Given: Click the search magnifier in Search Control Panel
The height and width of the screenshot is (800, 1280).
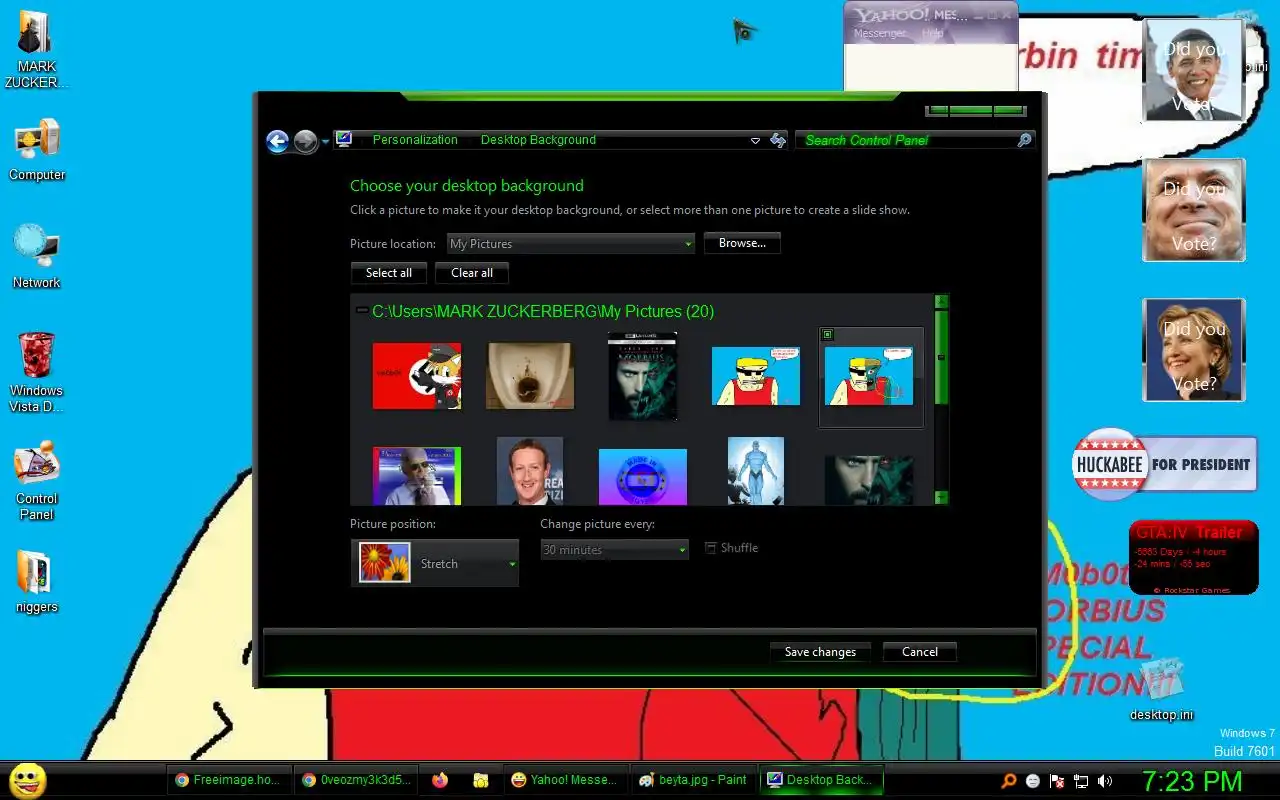Looking at the screenshot, I should tap(1024, 141).
